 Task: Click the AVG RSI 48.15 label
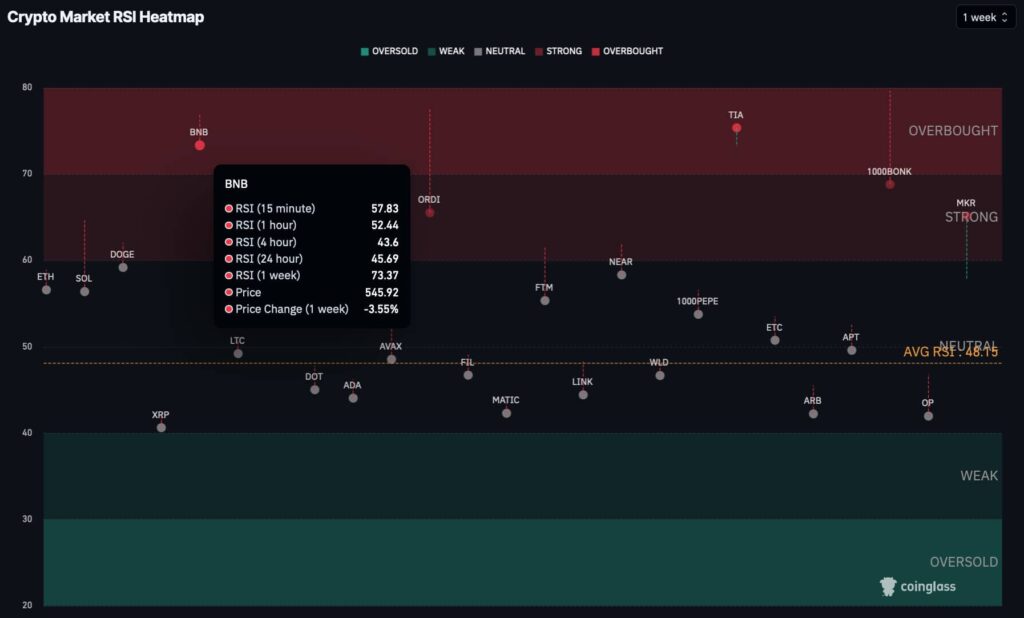pos(950,352)
